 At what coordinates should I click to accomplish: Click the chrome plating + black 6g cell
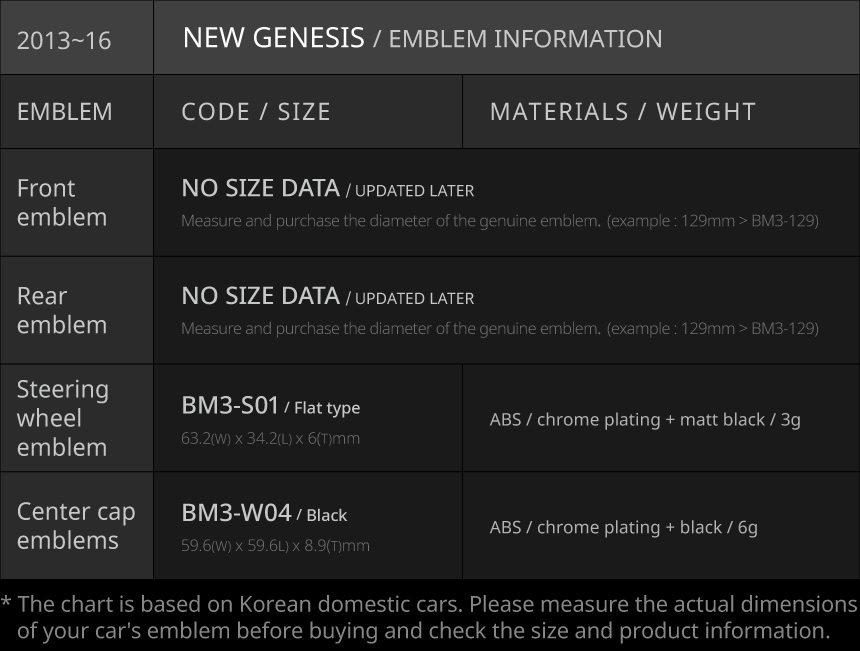[x=623, y=527]
